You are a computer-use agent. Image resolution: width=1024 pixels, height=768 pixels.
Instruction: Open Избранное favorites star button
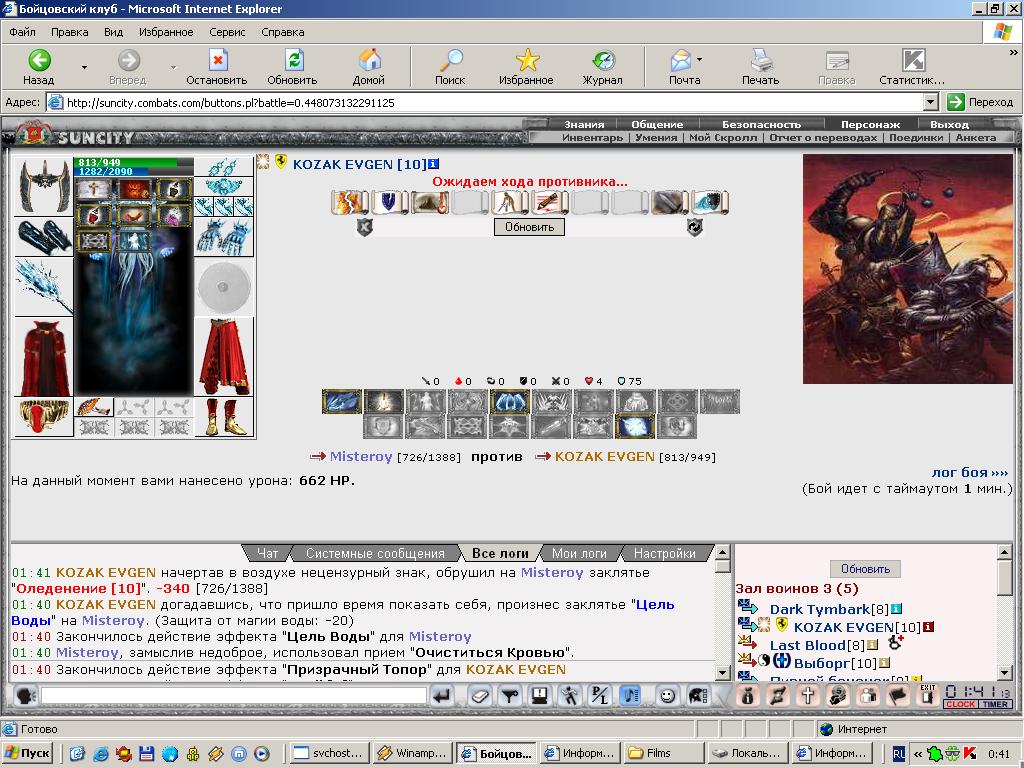[526, 67]
